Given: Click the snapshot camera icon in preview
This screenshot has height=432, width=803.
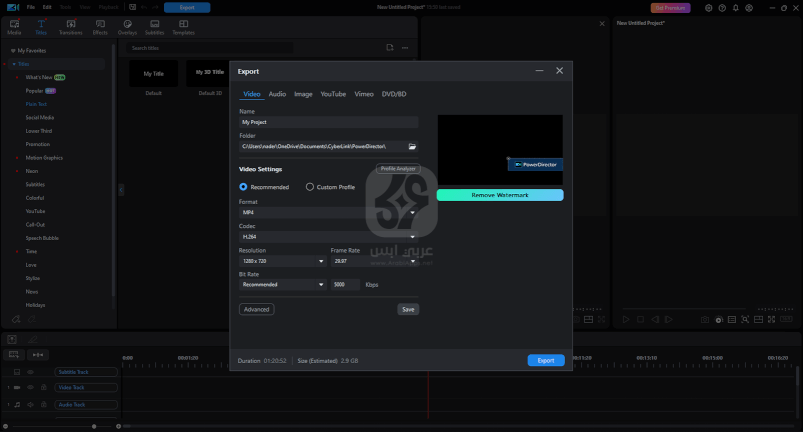Looking at the screenshot, I should [705, 319].
